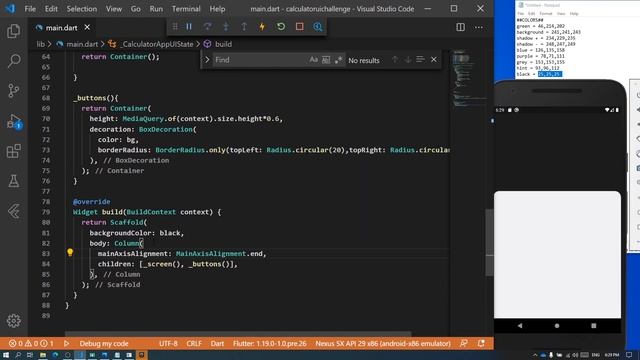Tap the emulator Back navigation button
Screen dimensions: 640x360
point(520,326)
